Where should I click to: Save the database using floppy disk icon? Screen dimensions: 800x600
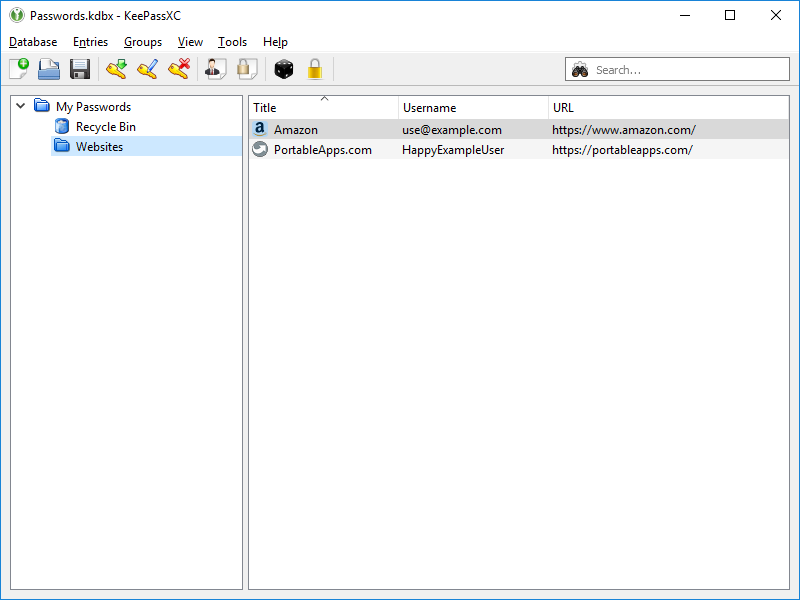(80, 69)
